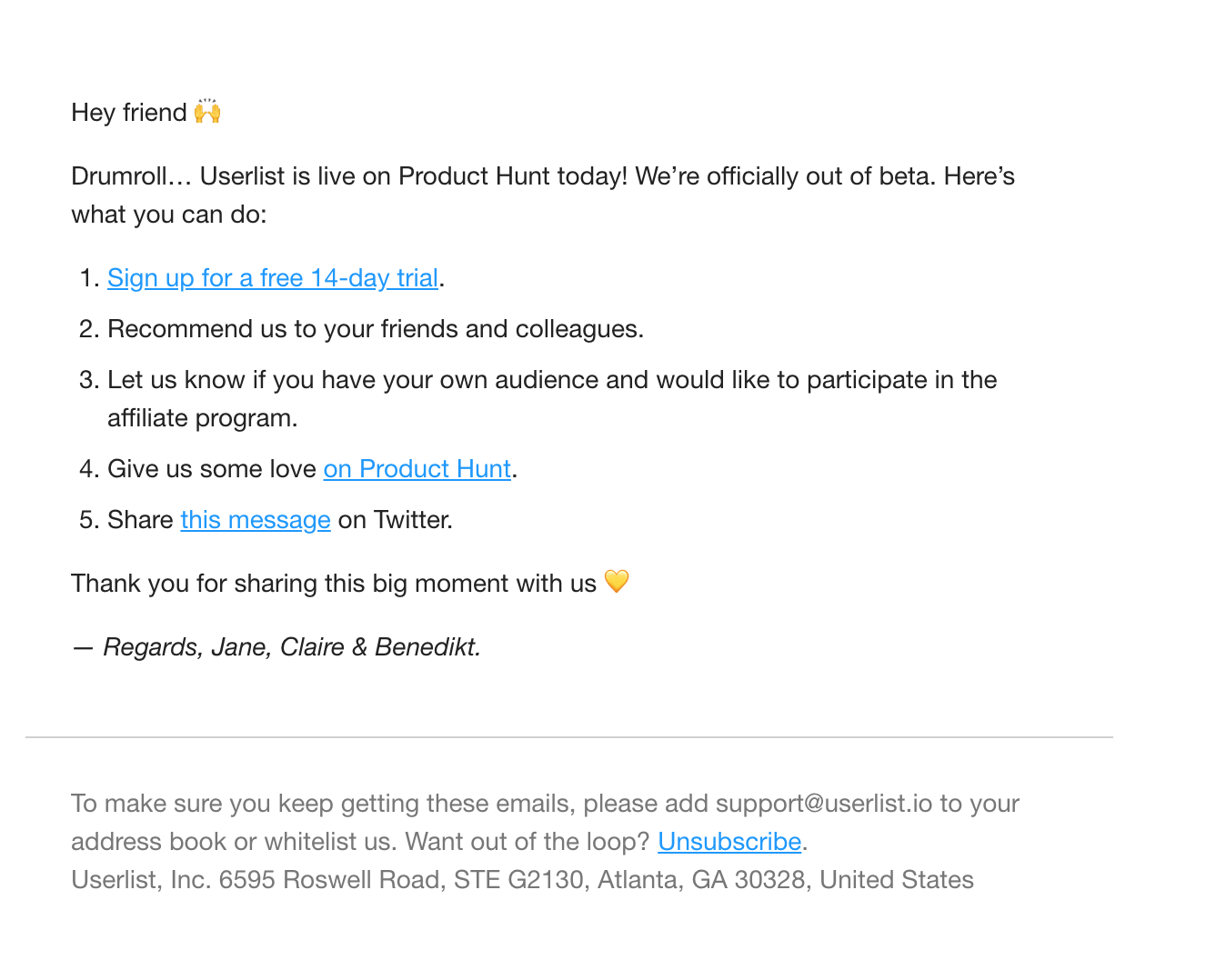Follow the "this message" Twitter share link
Image resolution: width=1226 pixels, height=980 pixels.
click(x=256, y=520)
